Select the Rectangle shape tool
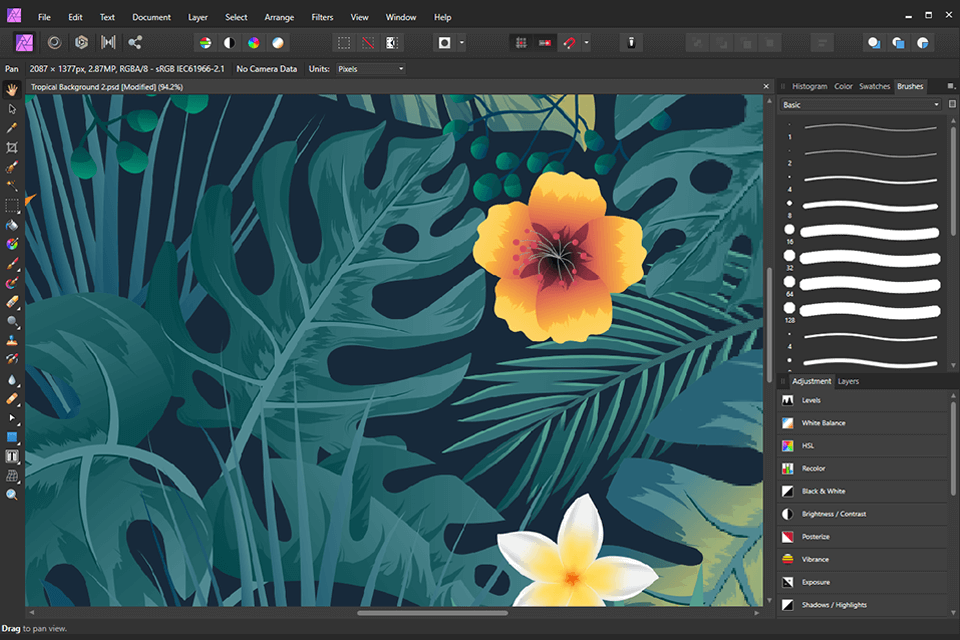This screenshot has width=960, height=640. pos(12,437)
